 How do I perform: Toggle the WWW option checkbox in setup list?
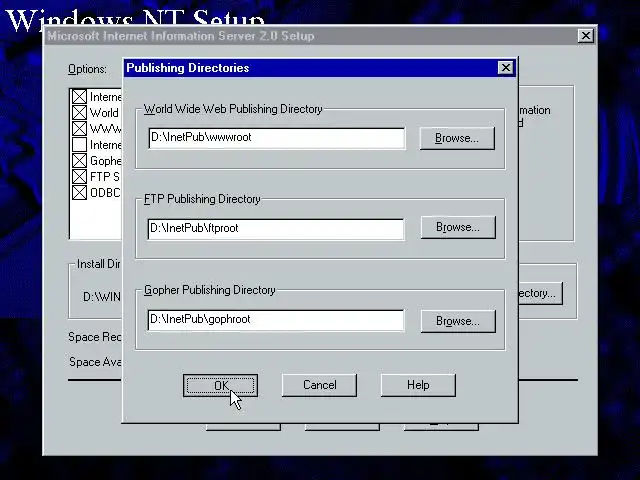tap(79, 129)
